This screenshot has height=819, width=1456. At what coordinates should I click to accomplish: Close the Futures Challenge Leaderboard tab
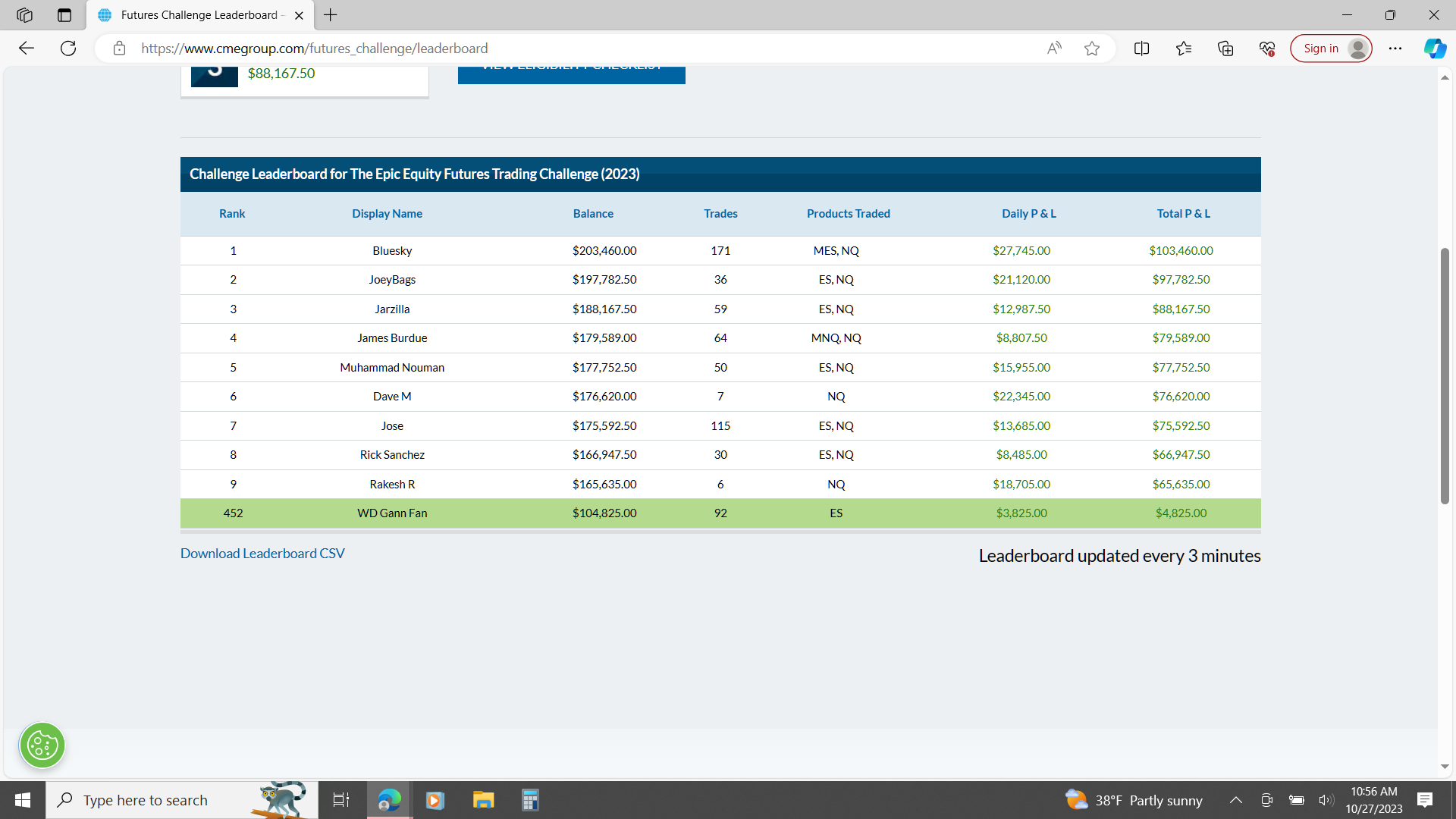(299, 15)
